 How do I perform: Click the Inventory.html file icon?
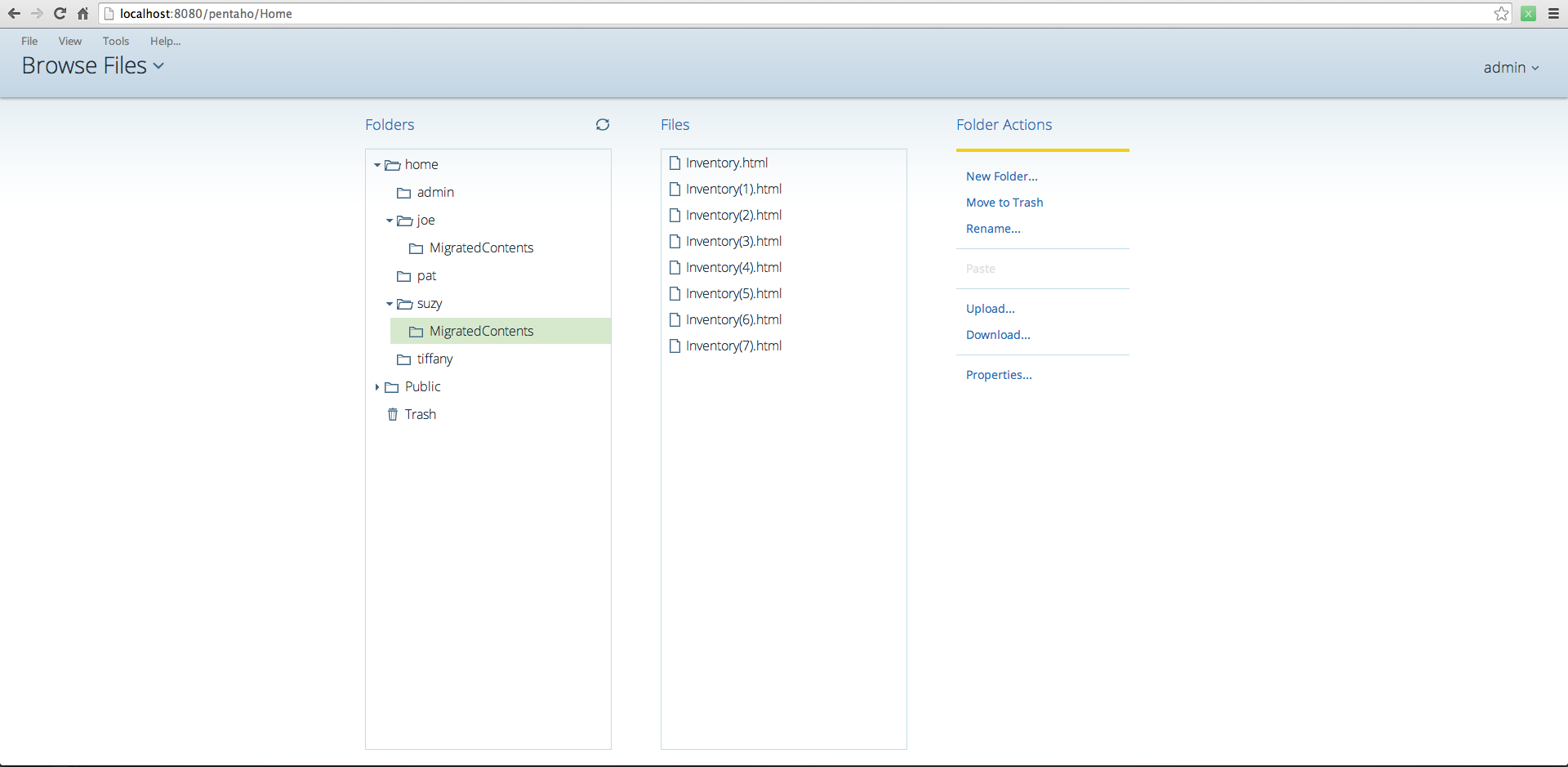[675, 163]
